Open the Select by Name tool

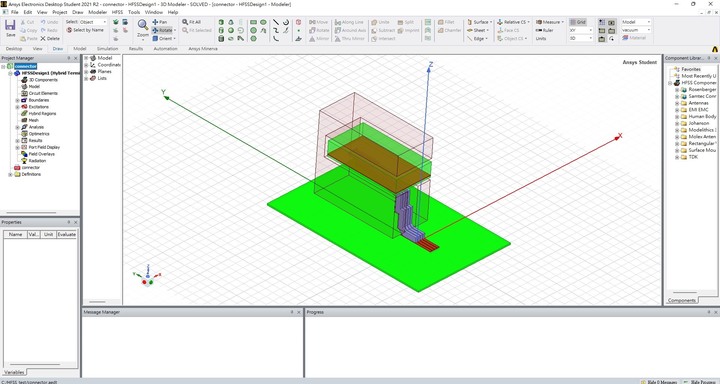point(85,30)
